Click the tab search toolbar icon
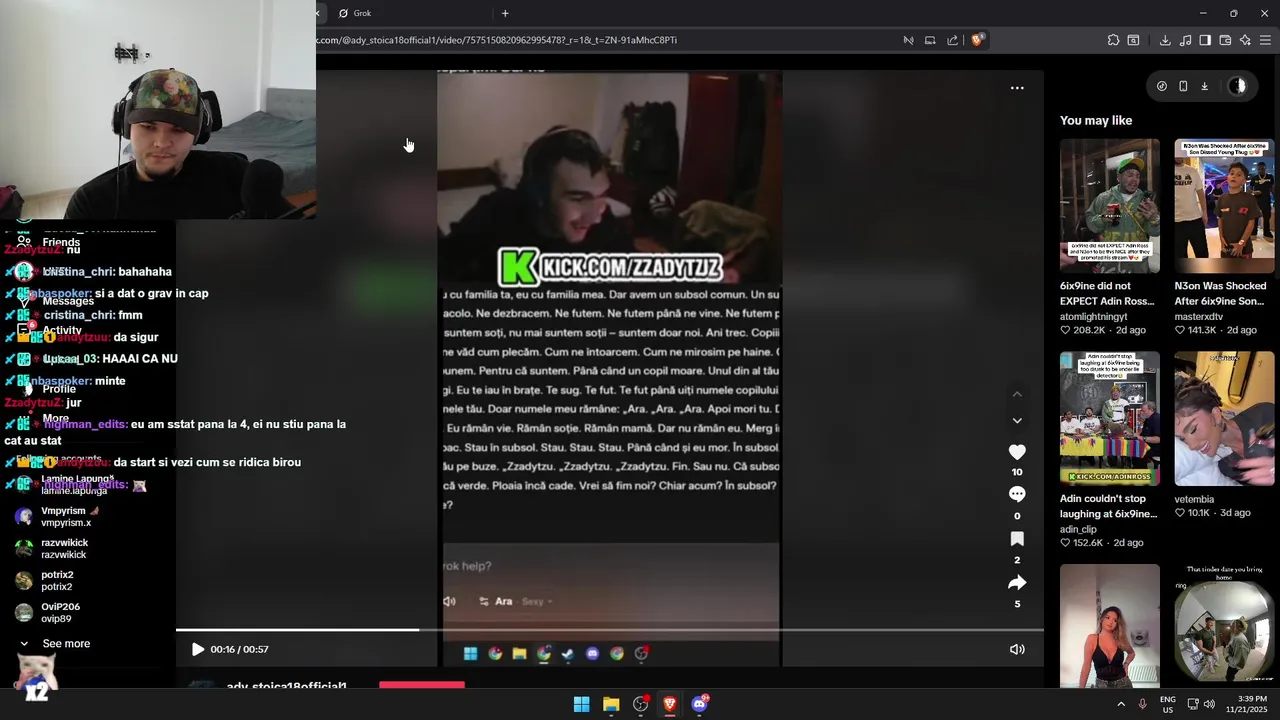Viewport: 1280px width, 720px height. pyautogui.click(x=1133, y=40)
